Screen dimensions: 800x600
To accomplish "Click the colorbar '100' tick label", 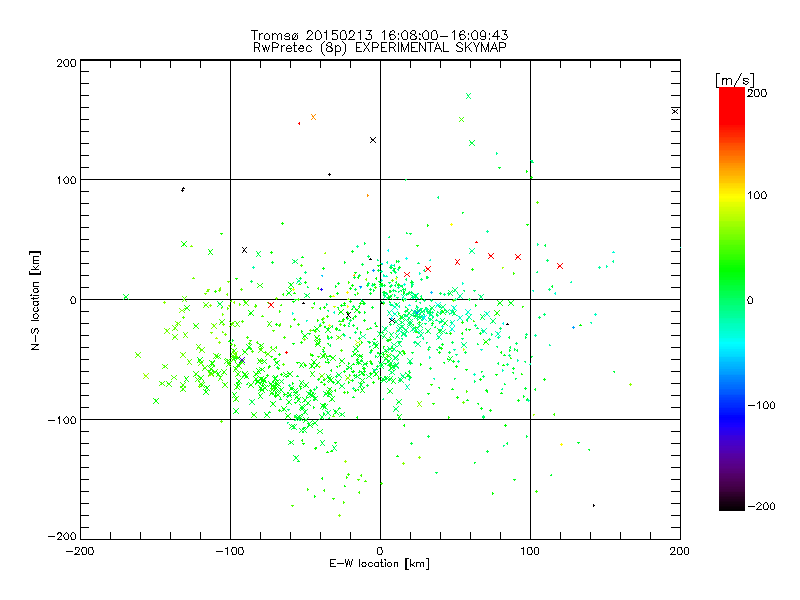I will 757,195.
